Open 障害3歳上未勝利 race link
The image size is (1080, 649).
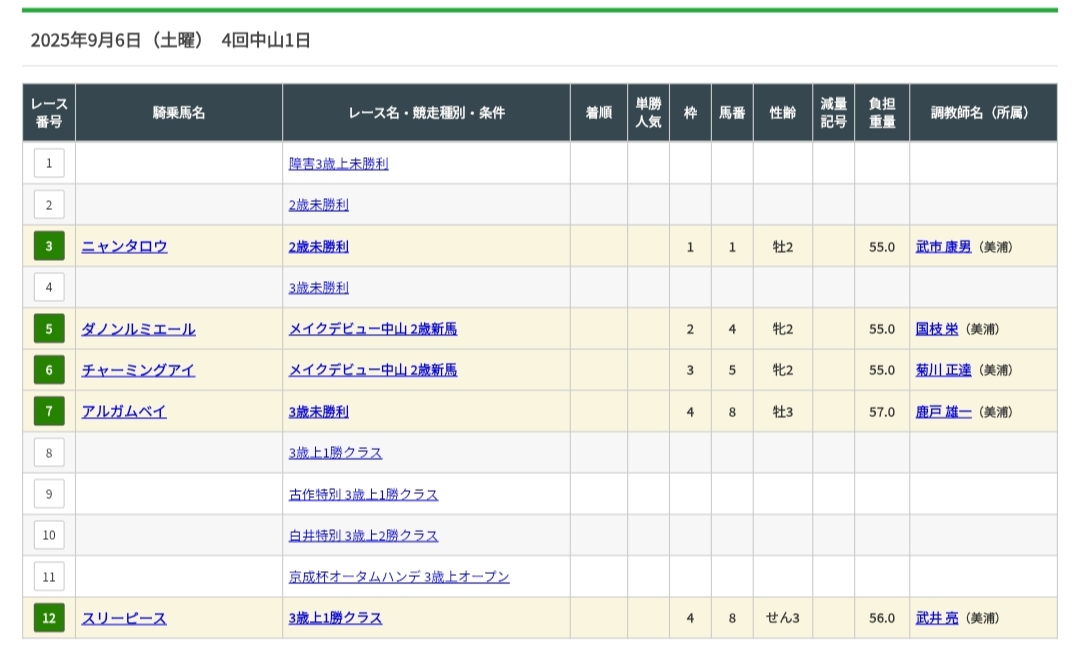(338, 163)
